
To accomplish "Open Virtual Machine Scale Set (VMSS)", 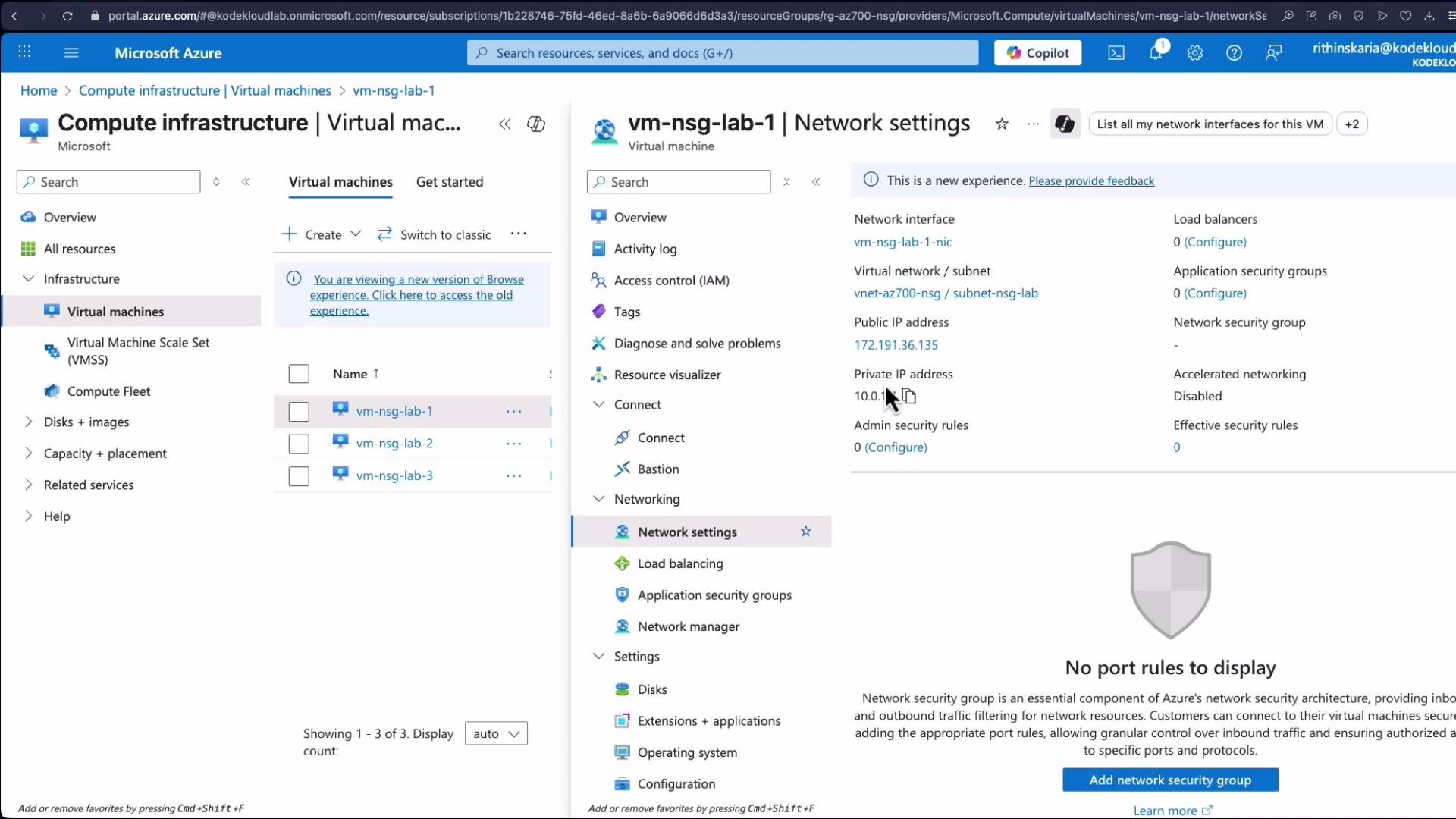I will [138, 351].
